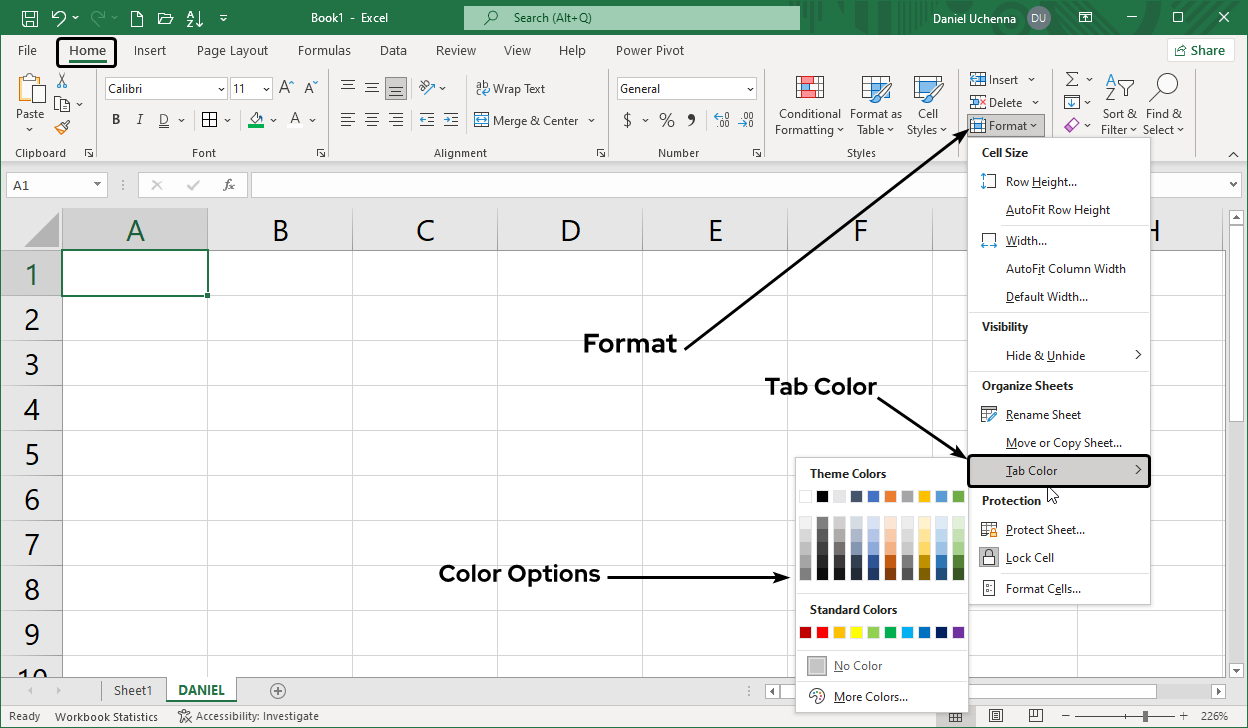This screenshot has height=728, width=1248.
Task: Select No Color for the sheet tab
Action: click(857, 665)
